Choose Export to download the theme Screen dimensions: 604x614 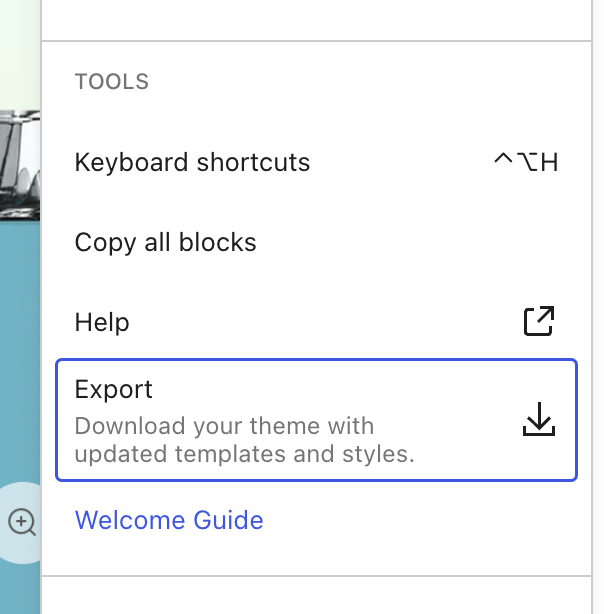click(x=316, y=420)
